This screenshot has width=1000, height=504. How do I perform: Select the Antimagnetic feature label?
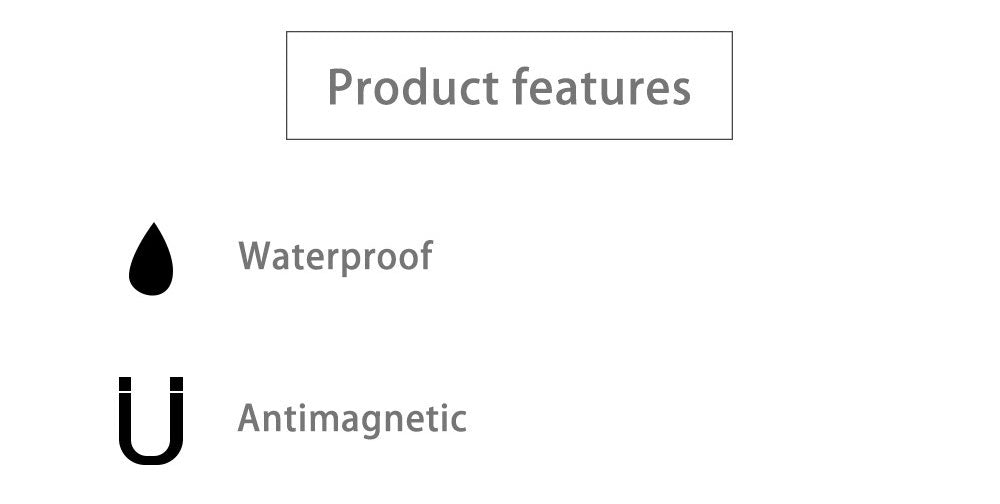352,419
